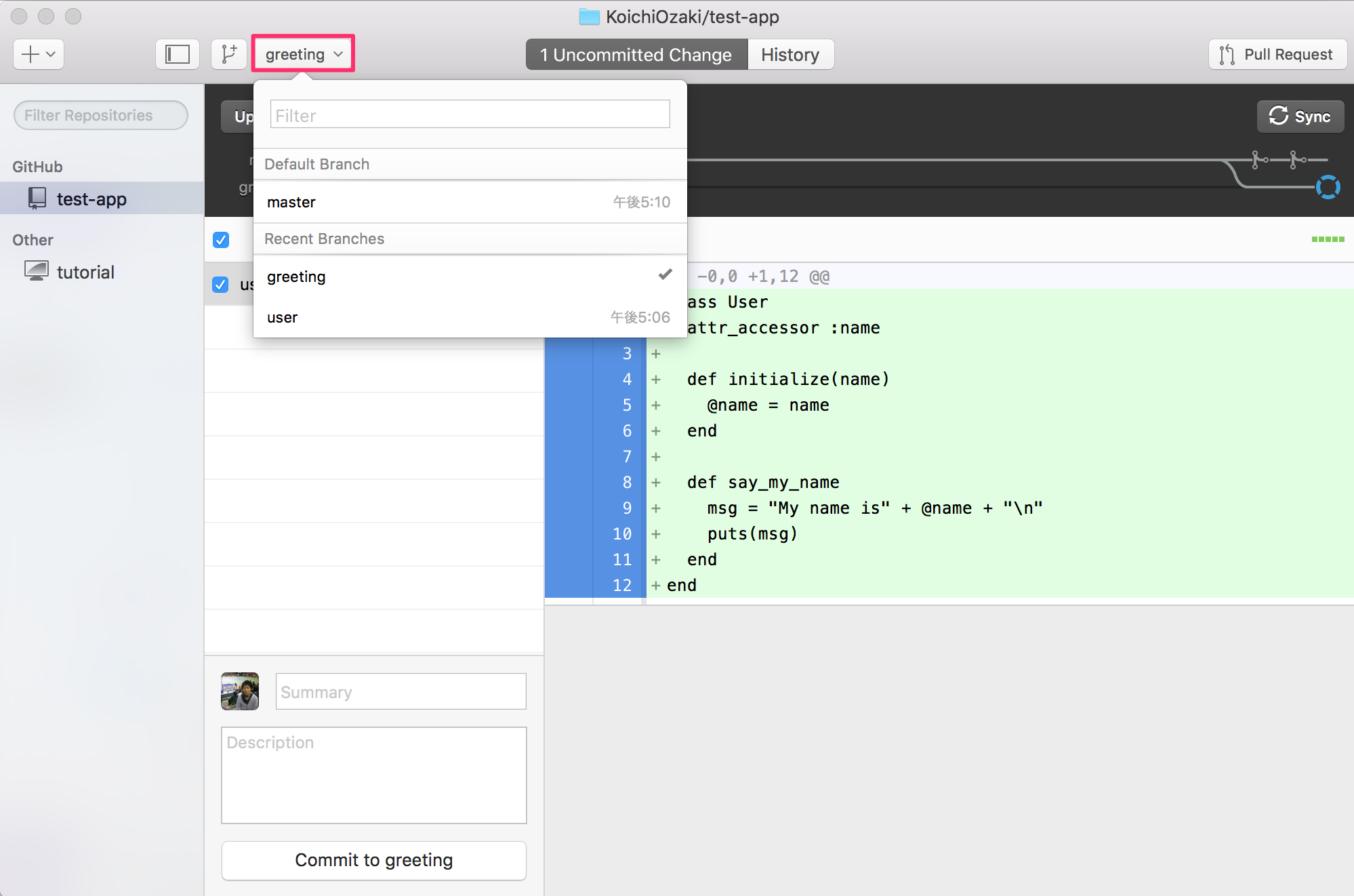This screenshot has height=896, width=1354.
Task: Select the test-app repository
Action: click(x=102, y=199)
